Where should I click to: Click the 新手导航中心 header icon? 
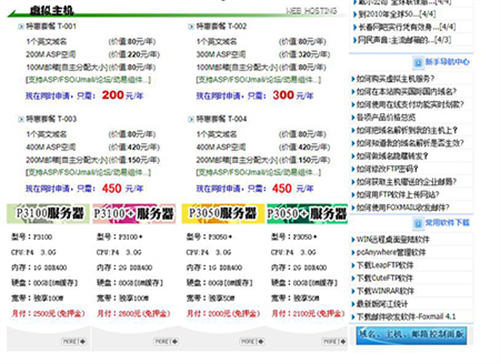(x=418, y=62)
